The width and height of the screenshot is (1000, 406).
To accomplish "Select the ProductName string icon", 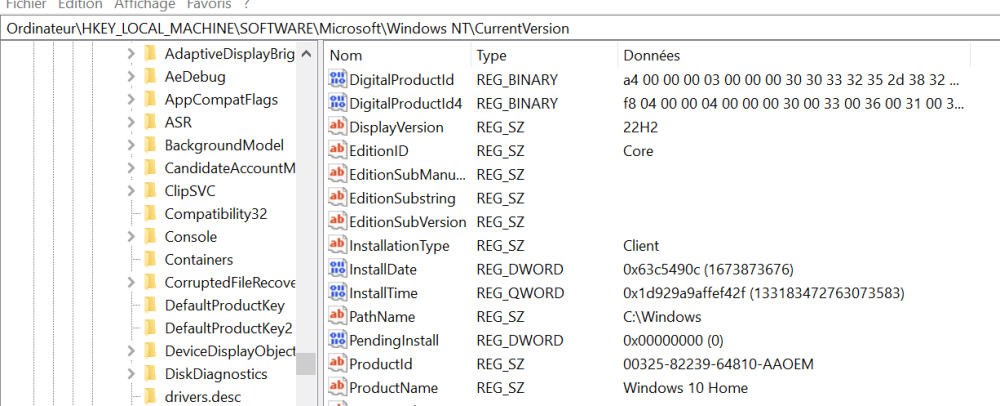I will 338,388.
